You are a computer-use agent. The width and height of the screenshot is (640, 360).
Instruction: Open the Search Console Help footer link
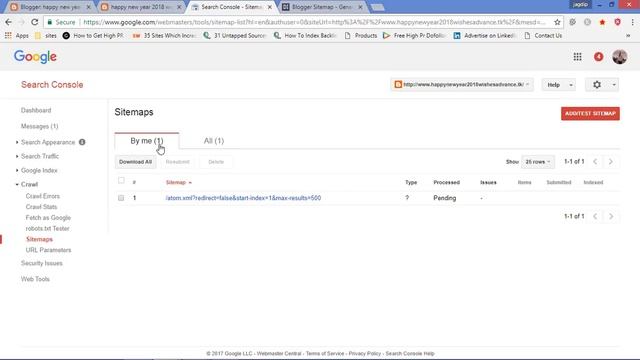click(410, 353)
